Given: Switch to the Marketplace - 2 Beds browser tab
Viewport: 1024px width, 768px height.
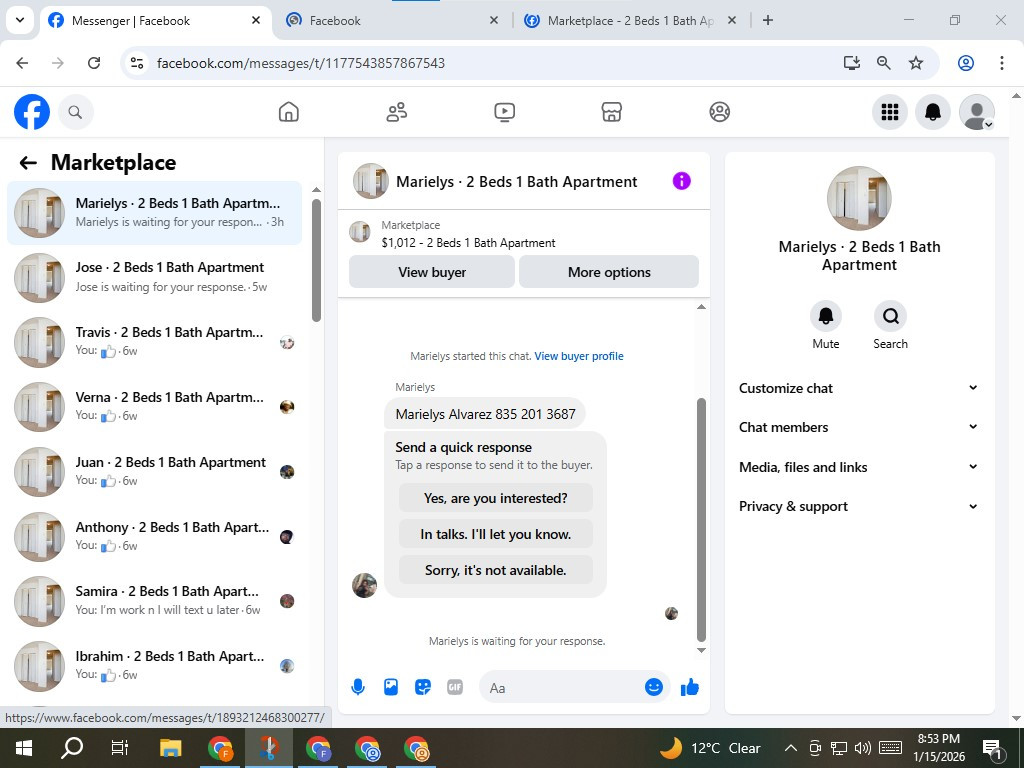Looking at the screenshot, I should [631, 20].
